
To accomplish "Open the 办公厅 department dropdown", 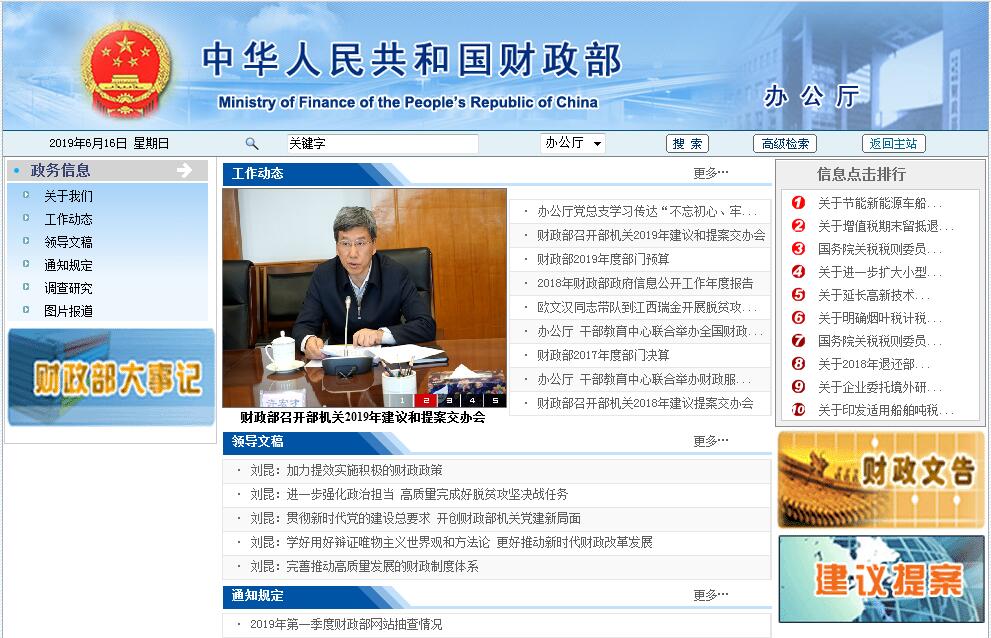I will 573,144.
